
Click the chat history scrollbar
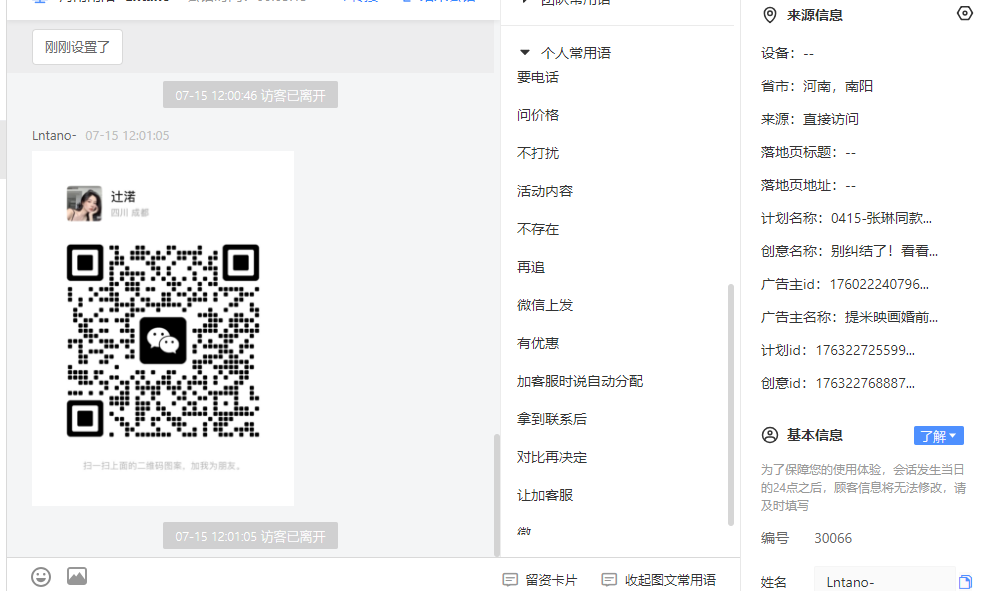[497, 495]
